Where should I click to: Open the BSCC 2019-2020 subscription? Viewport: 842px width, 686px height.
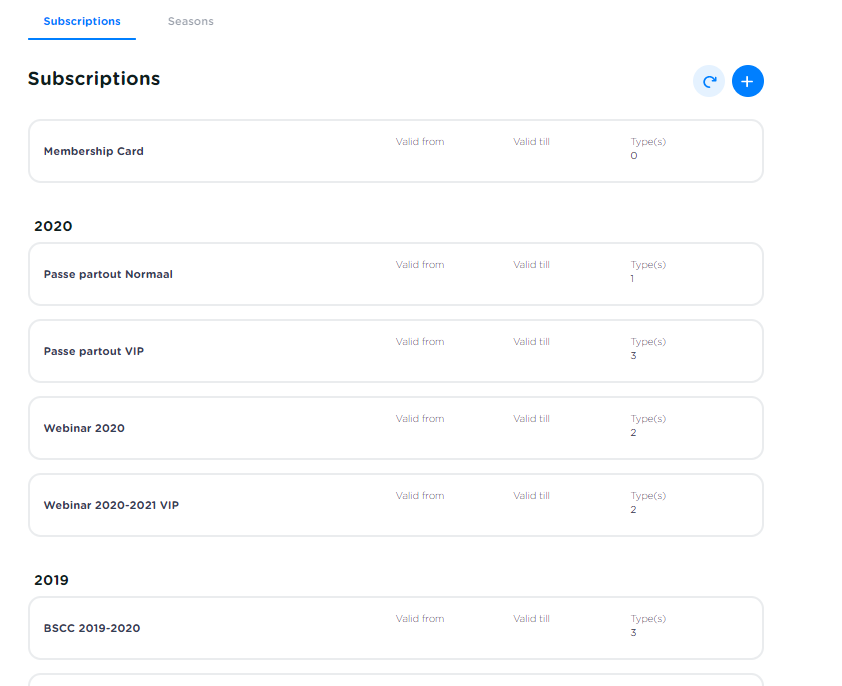92,629
